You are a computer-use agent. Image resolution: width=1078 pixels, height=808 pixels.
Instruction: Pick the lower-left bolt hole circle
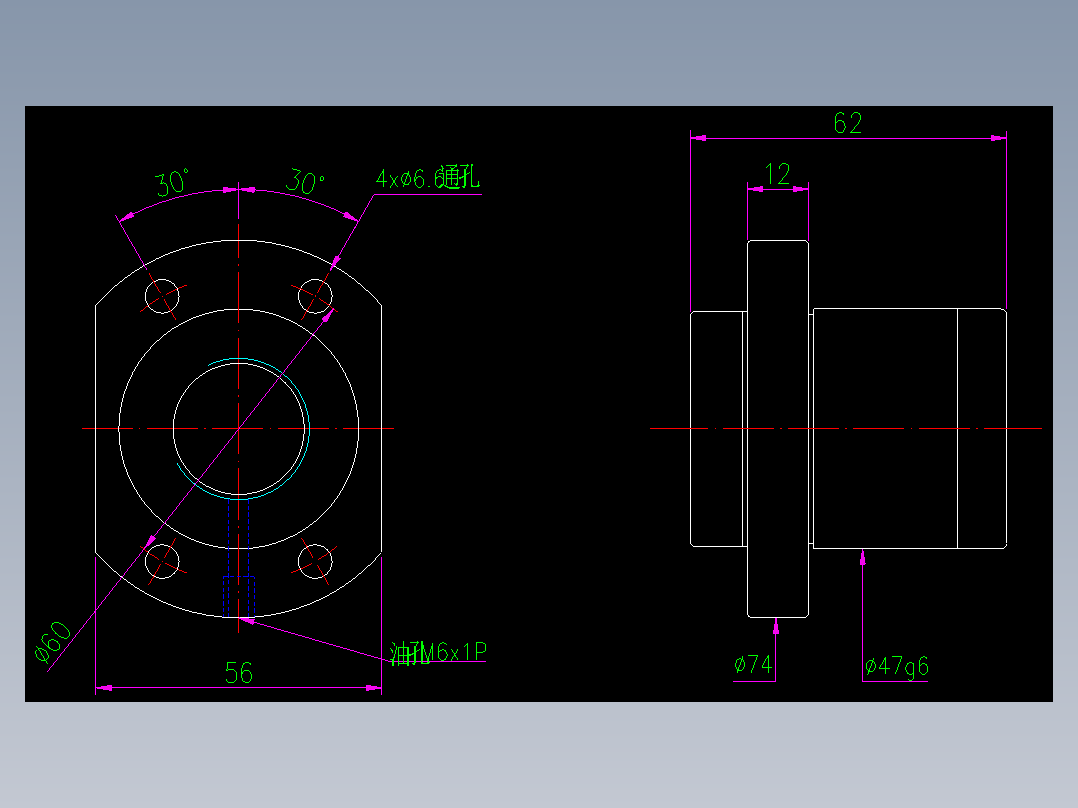(x=162, y=561)
